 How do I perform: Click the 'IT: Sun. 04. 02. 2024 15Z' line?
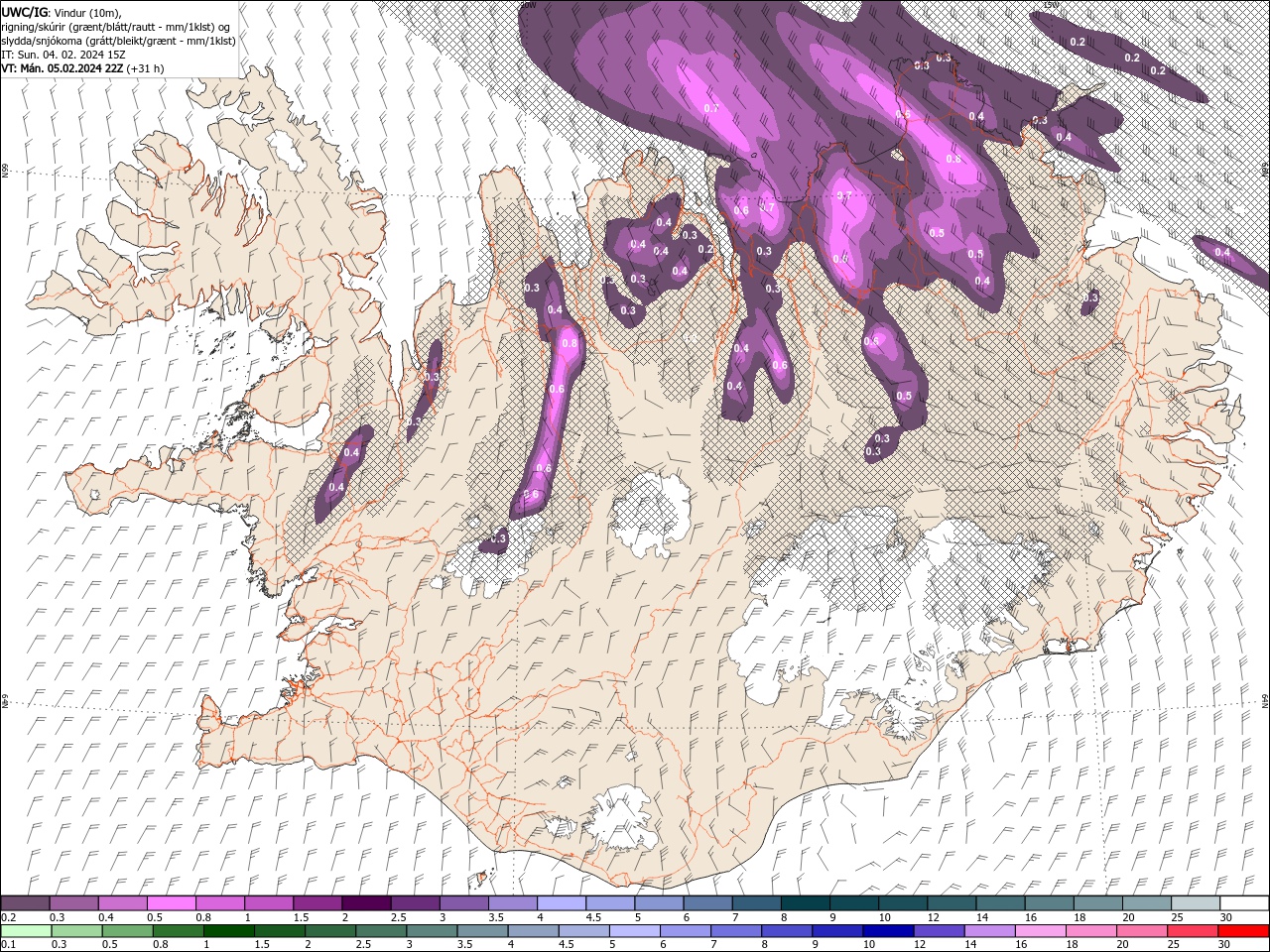[63, 55]
